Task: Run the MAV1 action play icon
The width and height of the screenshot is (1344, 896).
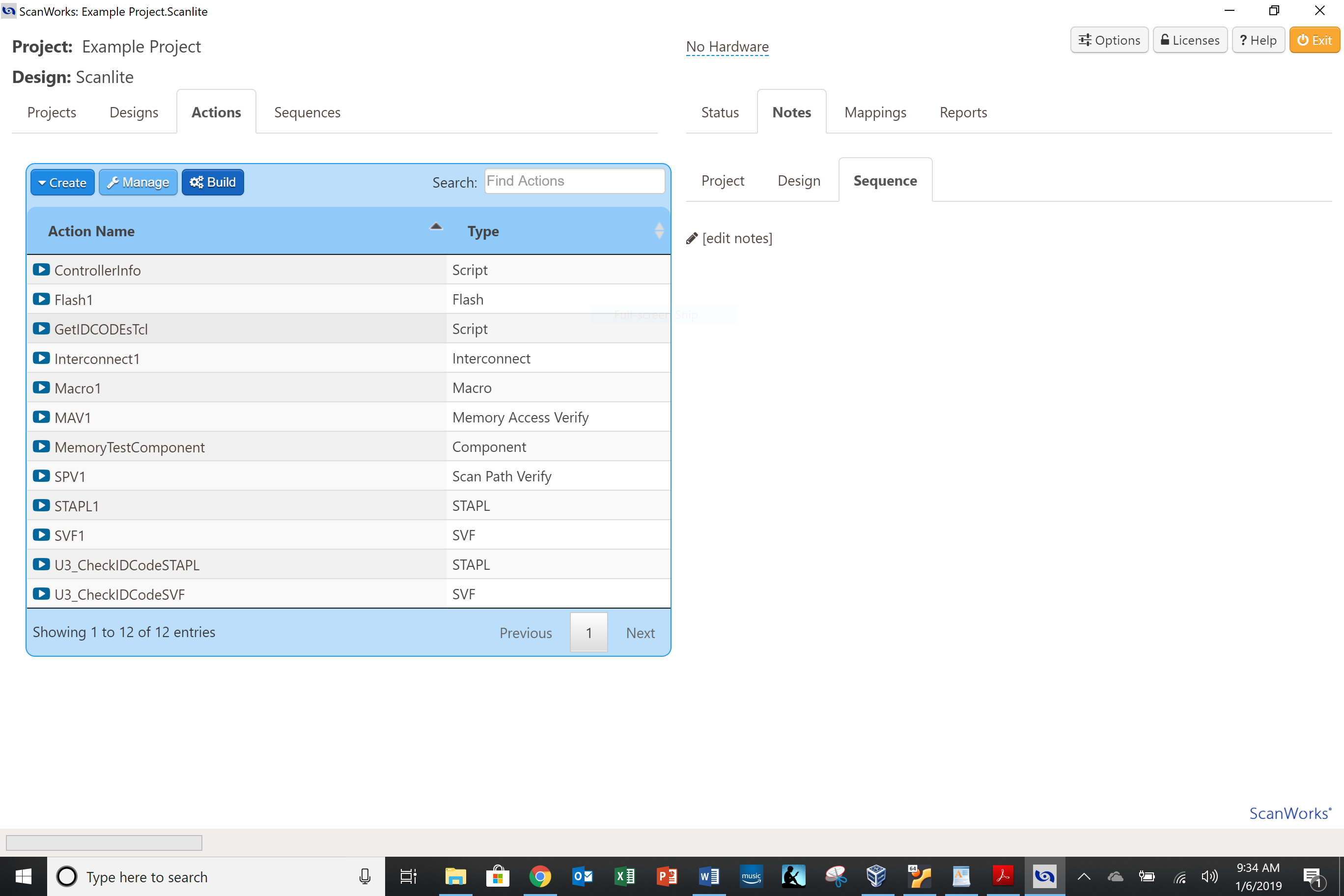Action: pyautogui.click(x=41, y=417)
